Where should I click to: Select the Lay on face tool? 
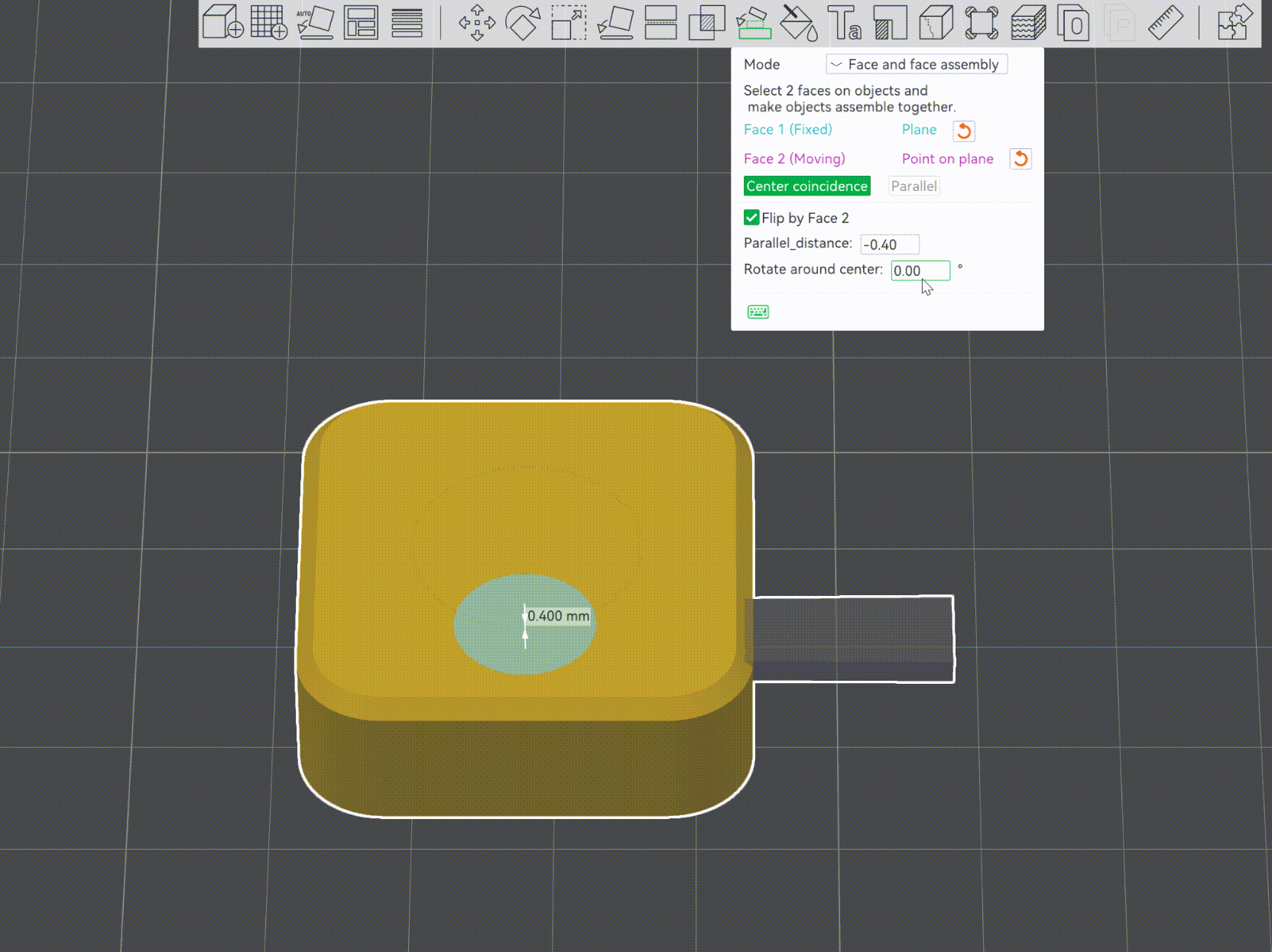pyautogui.click(x=615, y=22)
